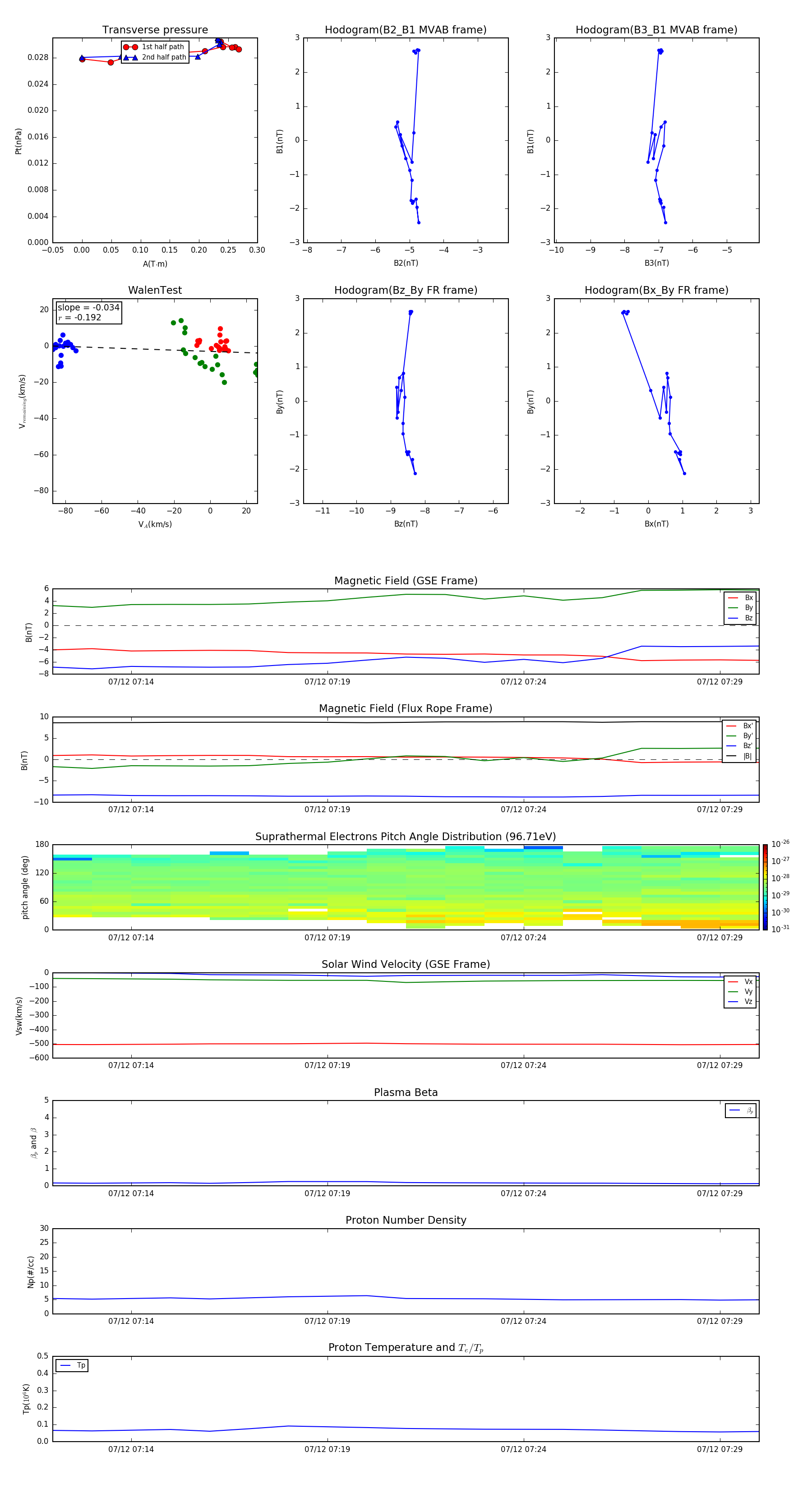Click the 'Vx' legend entry in velocity plot
Viewport: 812px width, 1489px height.
(740, 981)
